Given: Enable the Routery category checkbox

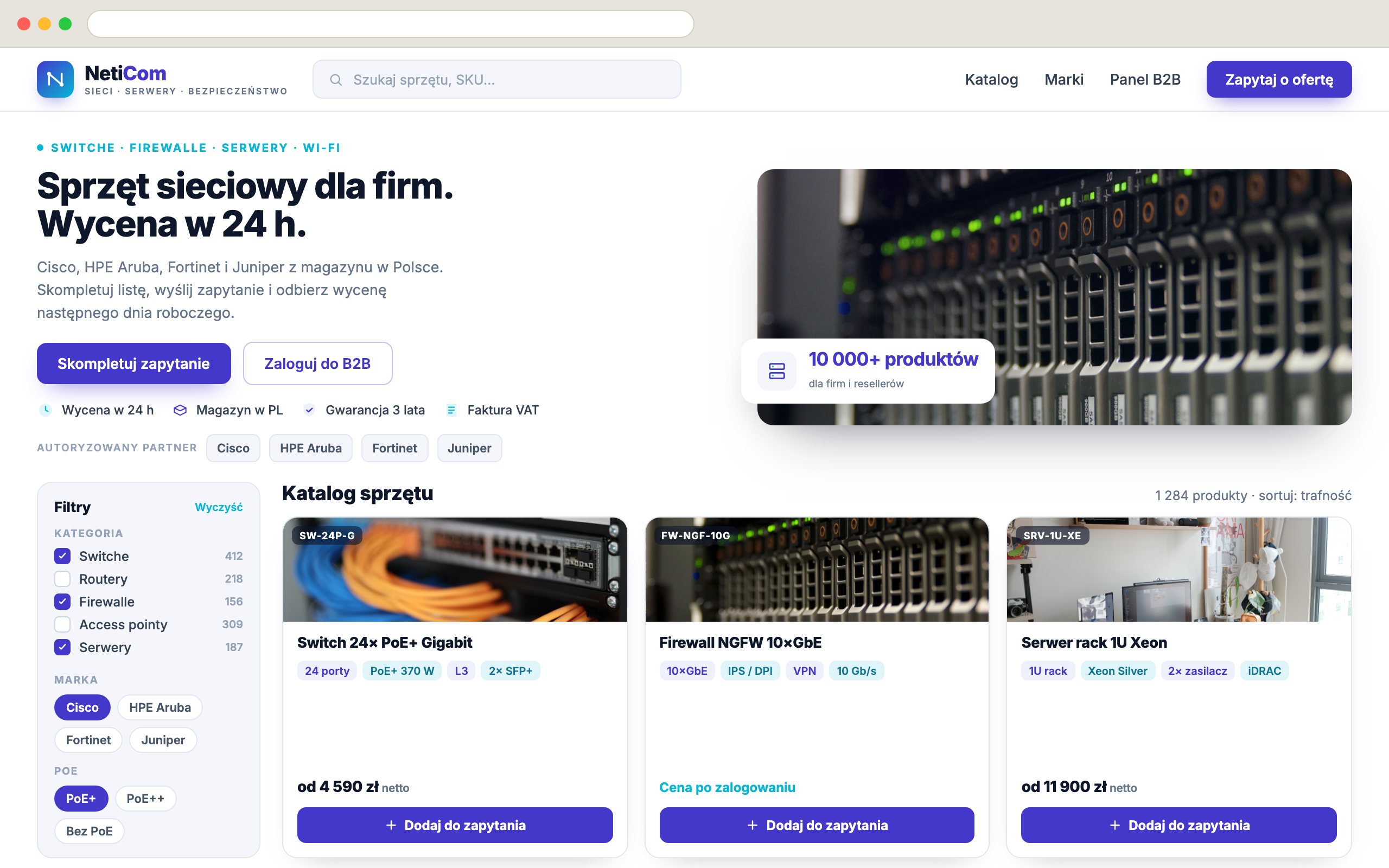Looking at the screenshot, I should [62, 579].
